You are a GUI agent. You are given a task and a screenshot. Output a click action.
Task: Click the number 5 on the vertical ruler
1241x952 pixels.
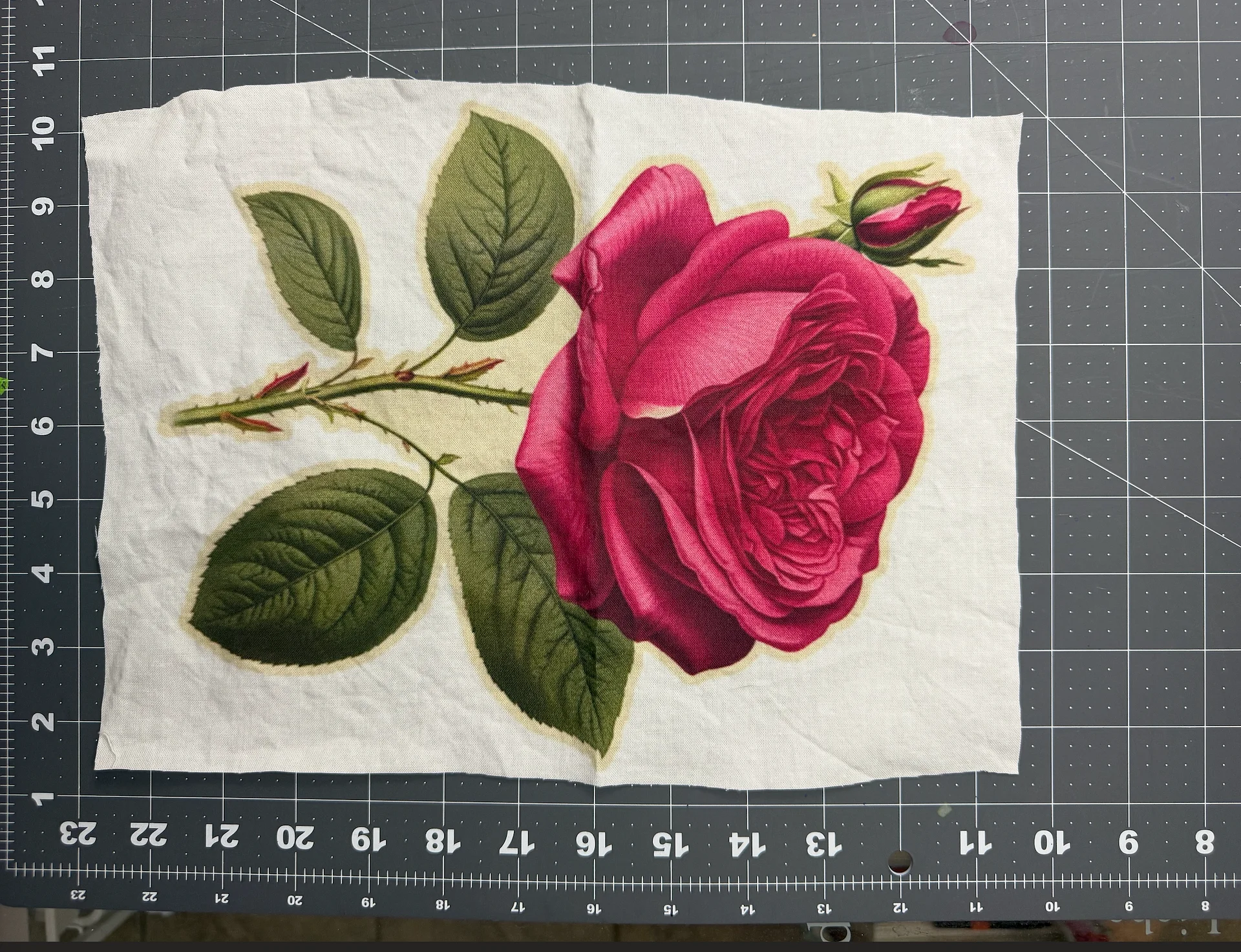(x=44, y=498)
